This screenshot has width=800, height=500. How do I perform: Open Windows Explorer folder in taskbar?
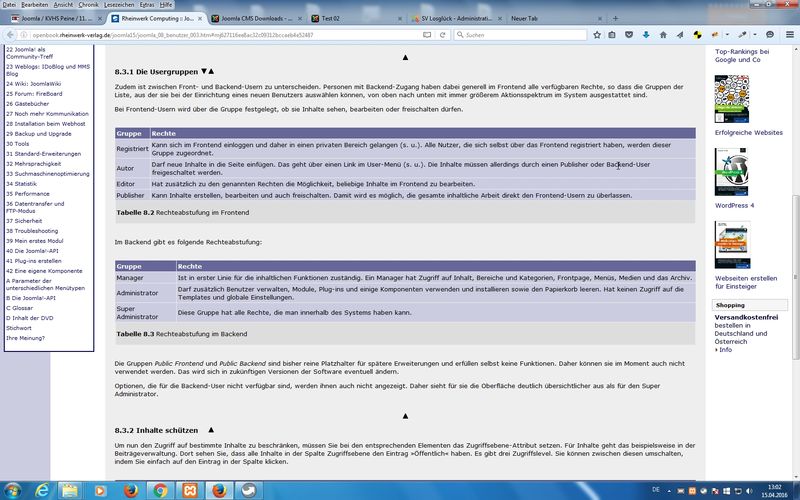point(70,490)
